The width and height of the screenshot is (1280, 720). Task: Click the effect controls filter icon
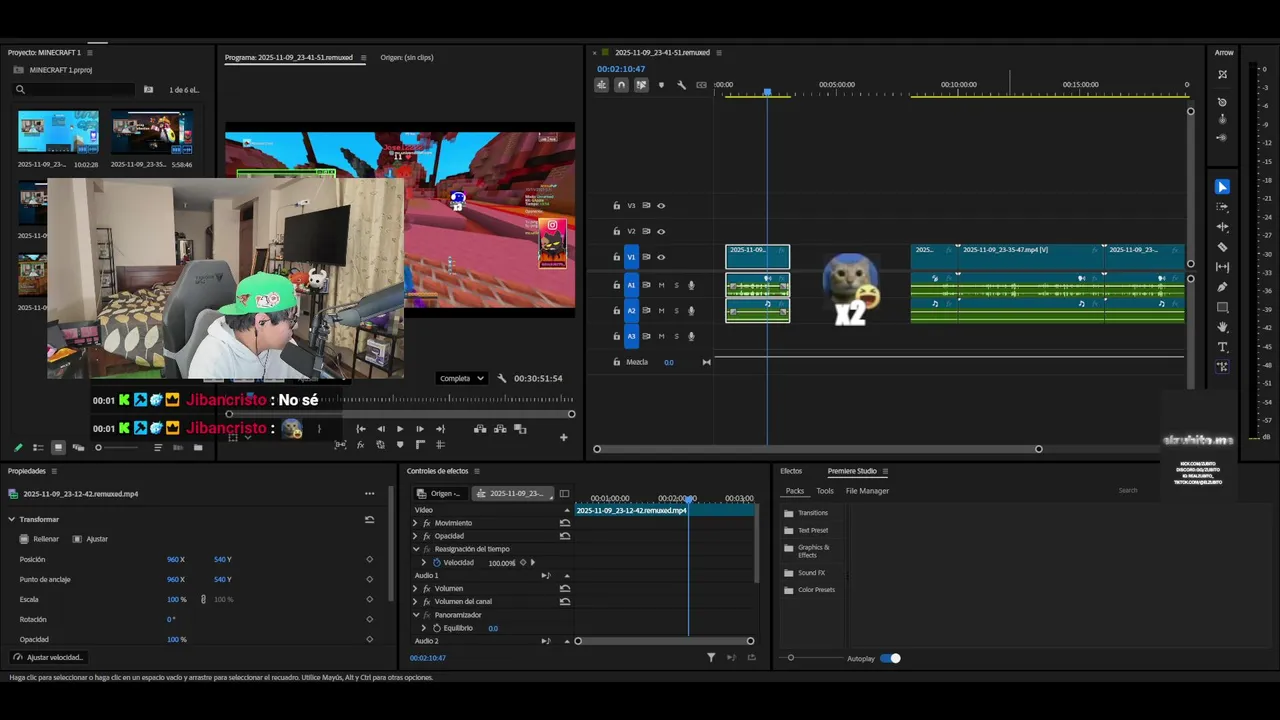click(711, 658)
